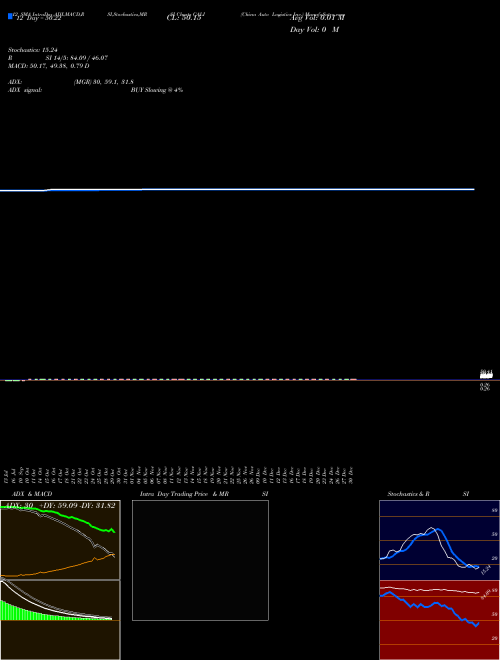500x660 pixels.
Task: Click the 'ADX signal:' label
Action: [x=25, y=90]
